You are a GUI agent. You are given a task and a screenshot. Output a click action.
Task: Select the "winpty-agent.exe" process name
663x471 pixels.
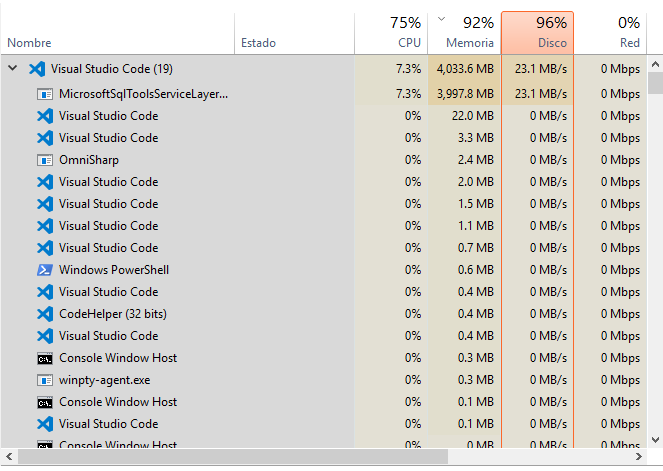point(104,380)
